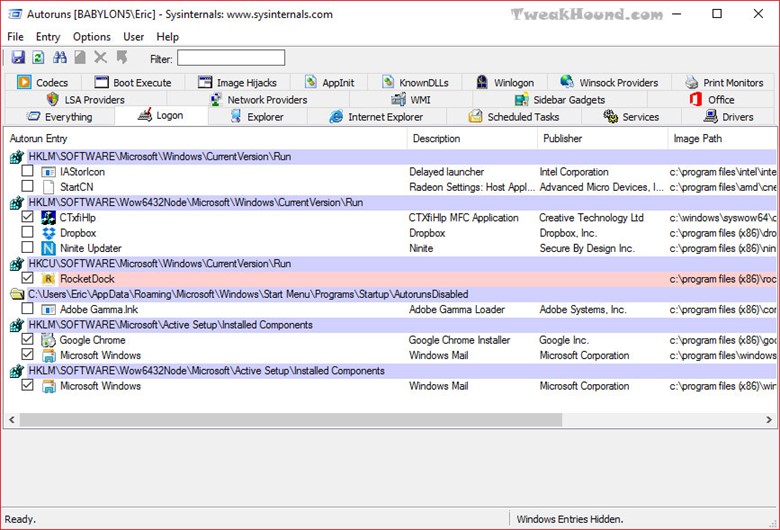Viewport: 780px width, 530px height.
Task: Open the Winlogon tab
Action: point(504,82)
